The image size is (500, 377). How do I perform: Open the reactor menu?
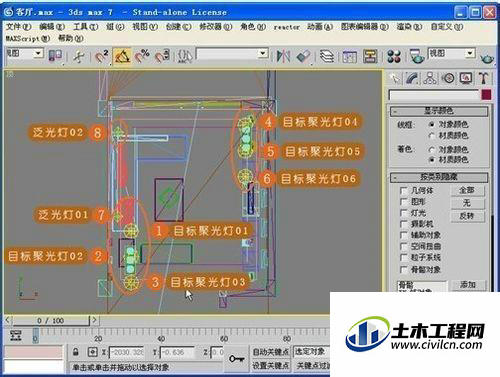[x=286, y=27]
